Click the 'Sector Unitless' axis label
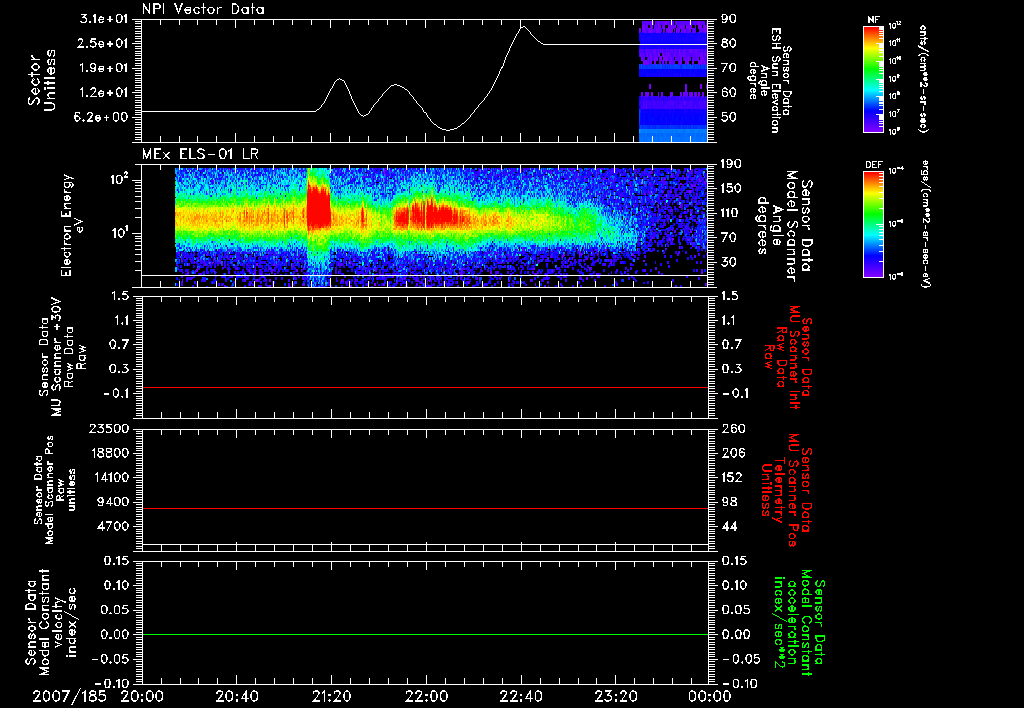The height and width of the screenshot is (708, 1024). pos(42,80)
